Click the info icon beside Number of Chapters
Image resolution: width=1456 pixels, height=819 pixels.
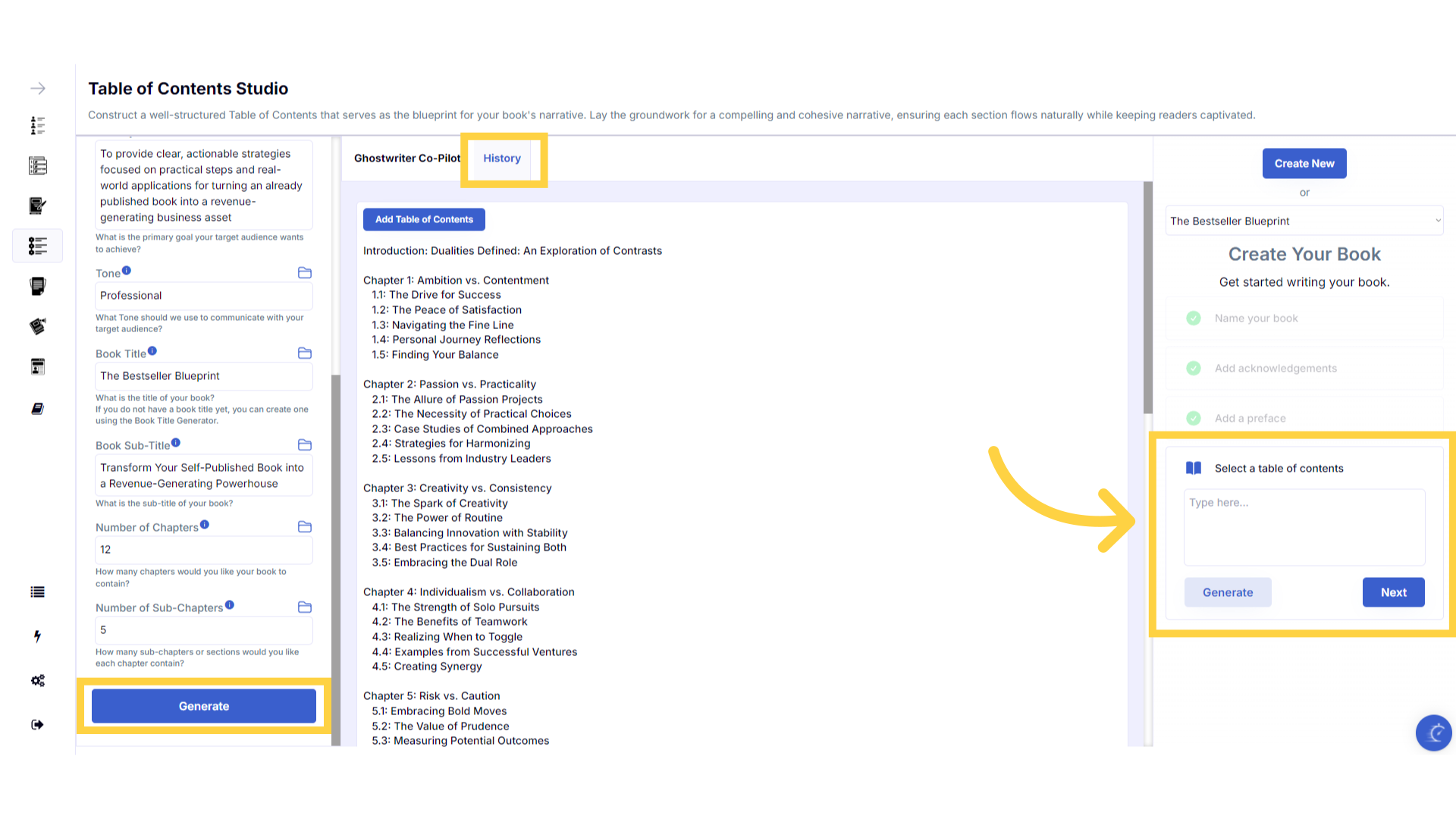[x=205, y=525]
